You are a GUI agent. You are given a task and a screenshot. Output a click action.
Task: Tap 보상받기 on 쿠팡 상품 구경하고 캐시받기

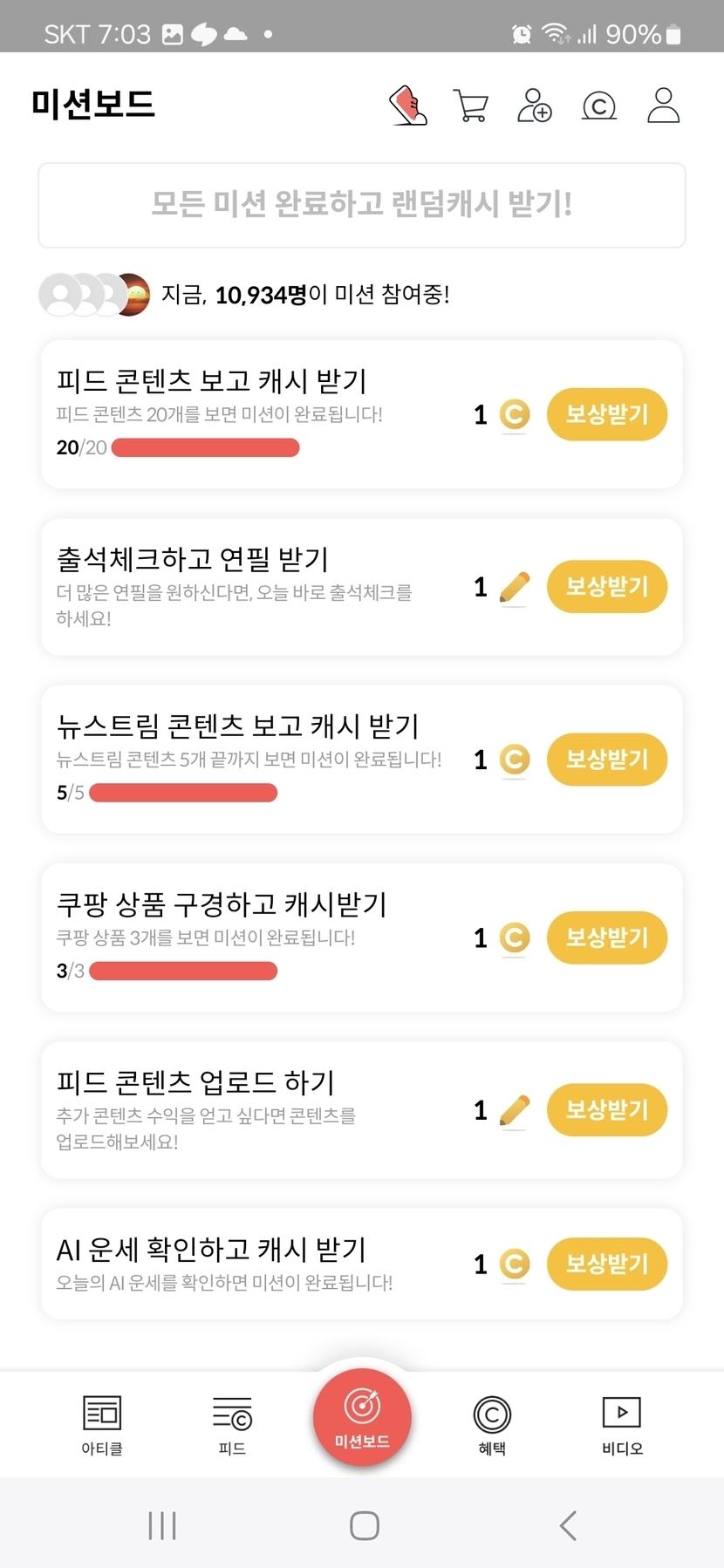tap(607, 937)
